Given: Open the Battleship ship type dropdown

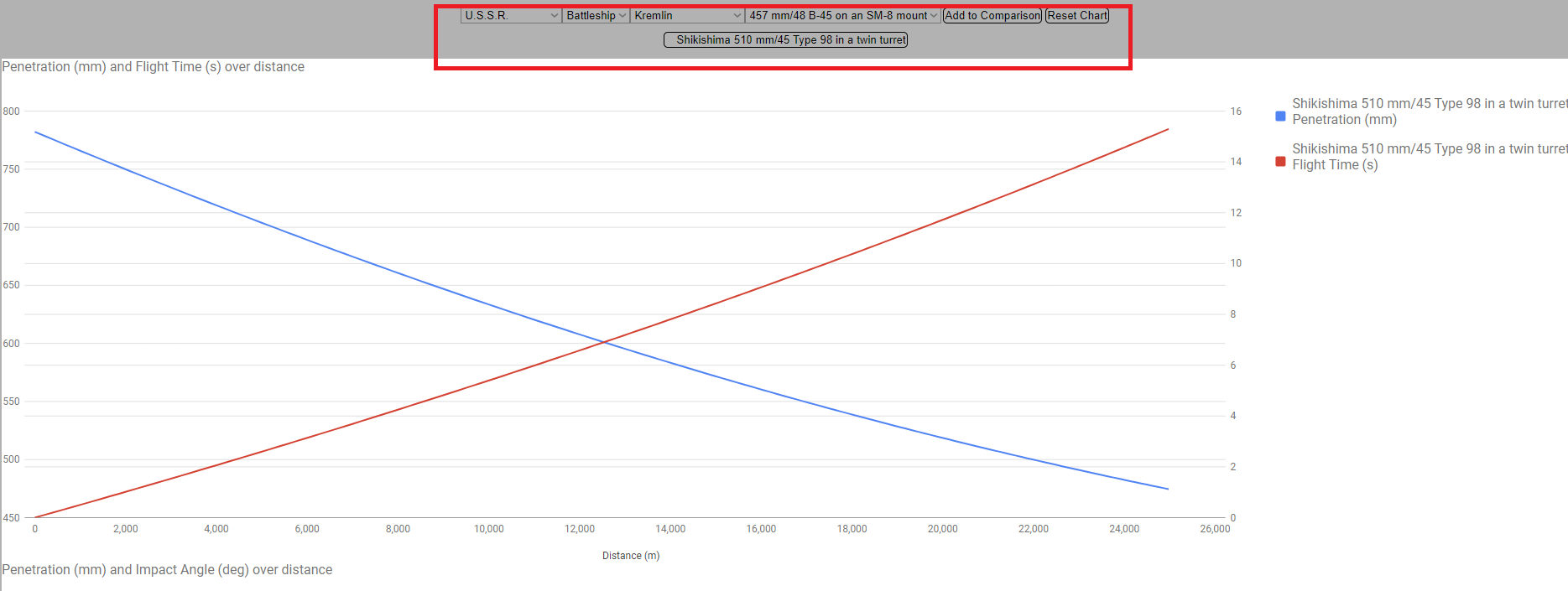Looking at the screenshot, I should coord(596,15).
